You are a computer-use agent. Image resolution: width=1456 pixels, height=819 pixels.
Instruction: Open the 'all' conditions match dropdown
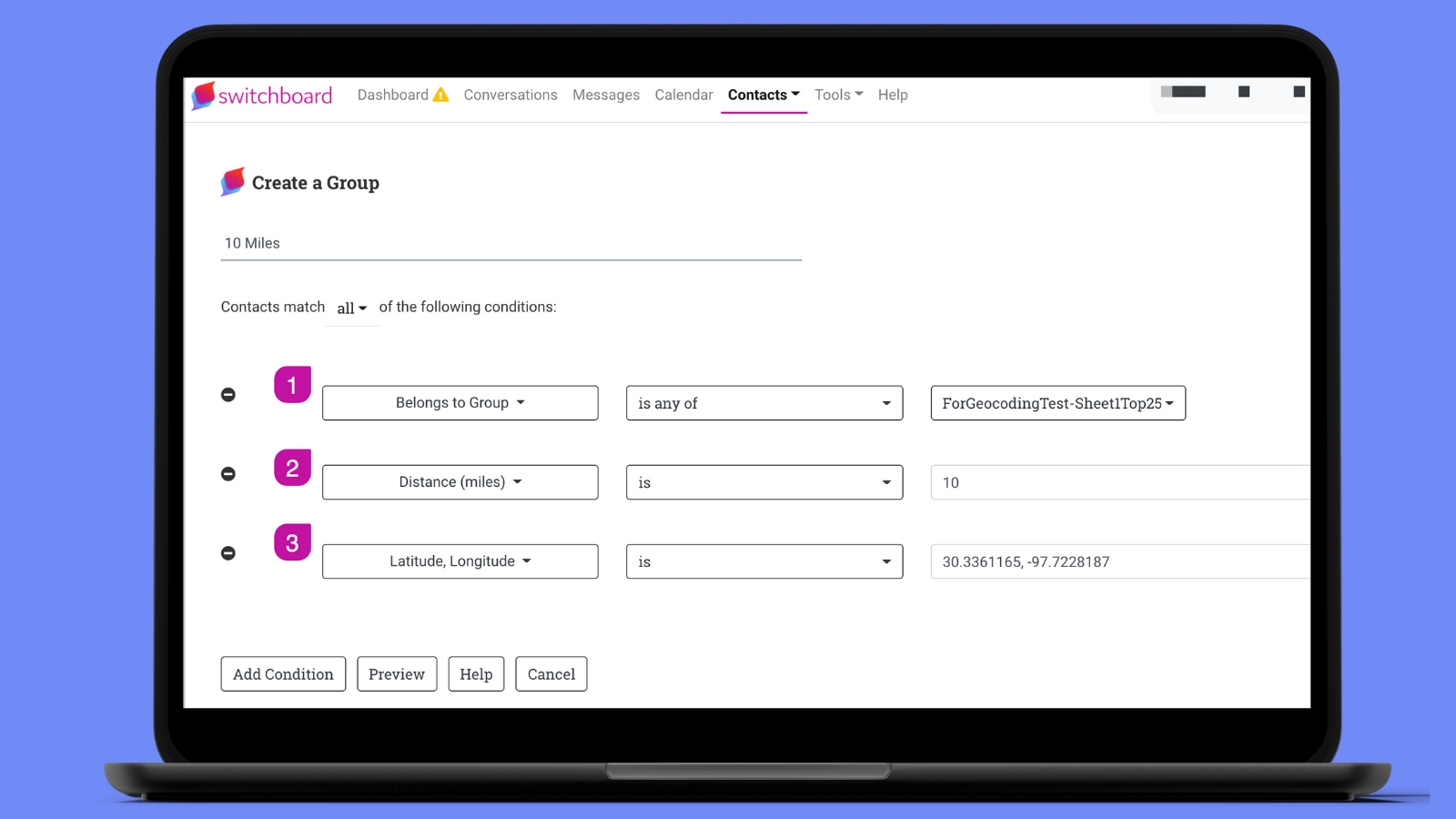pos(350,308)
